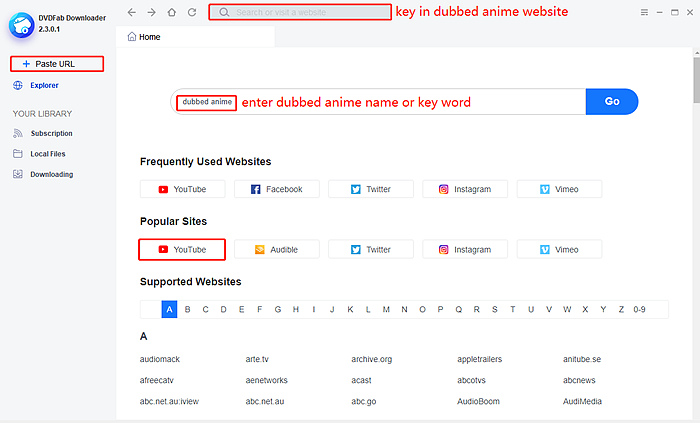Open the archive.org website link
The width and height of the screenshot is (700, 423).
coord(371,359)
